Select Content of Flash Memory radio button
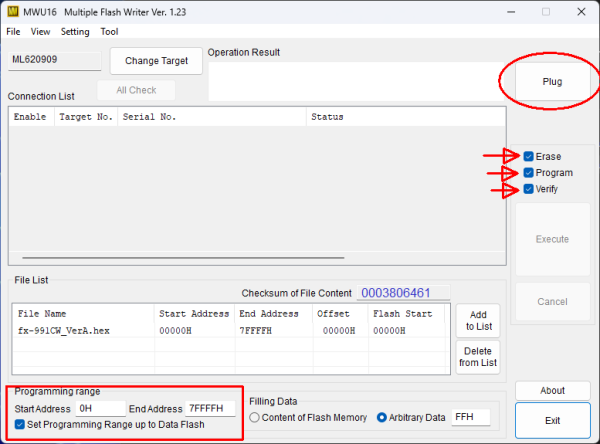 (x=255, y=417)
